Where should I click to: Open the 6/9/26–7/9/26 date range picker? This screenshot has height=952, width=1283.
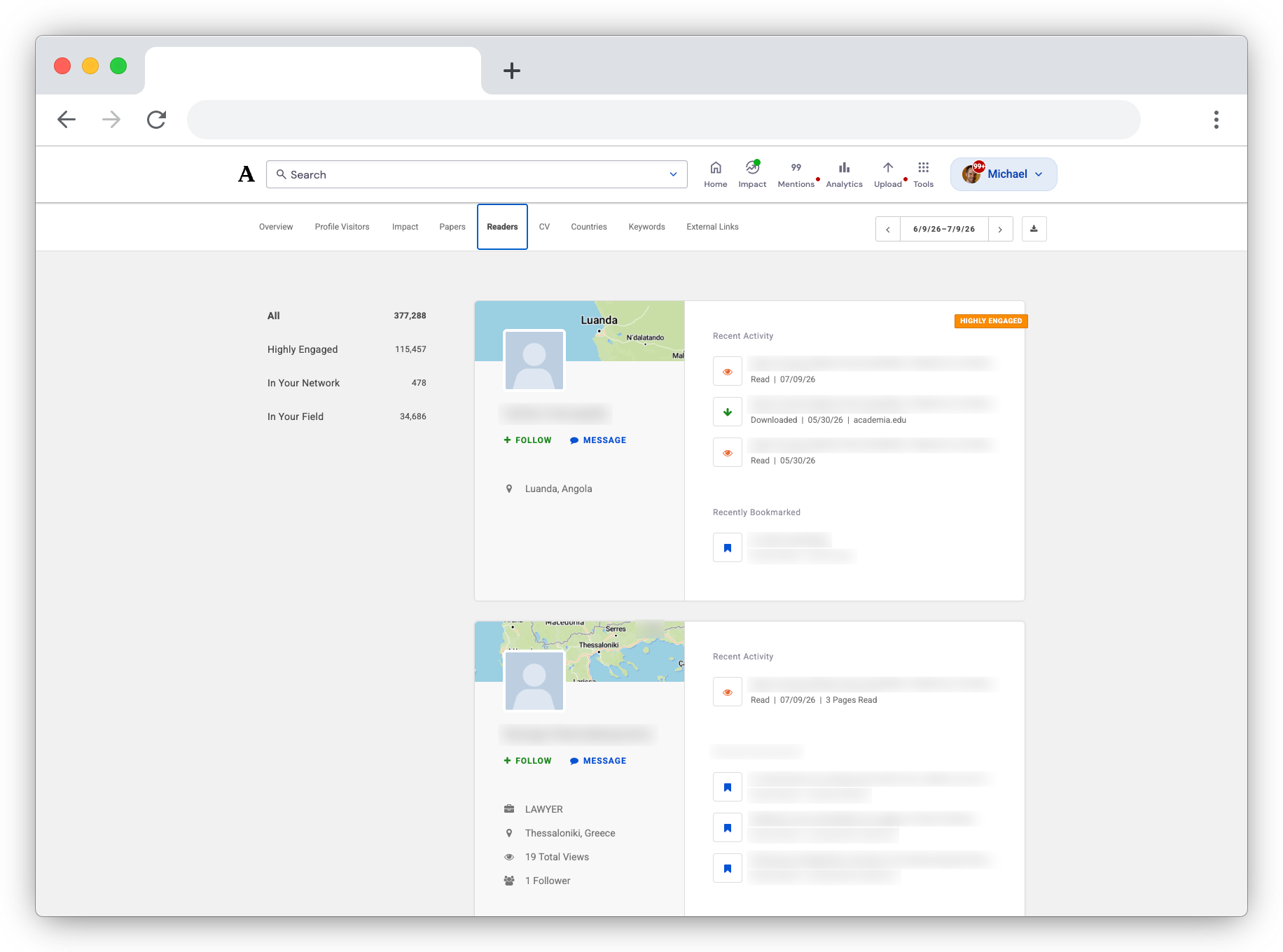[944, 229]
